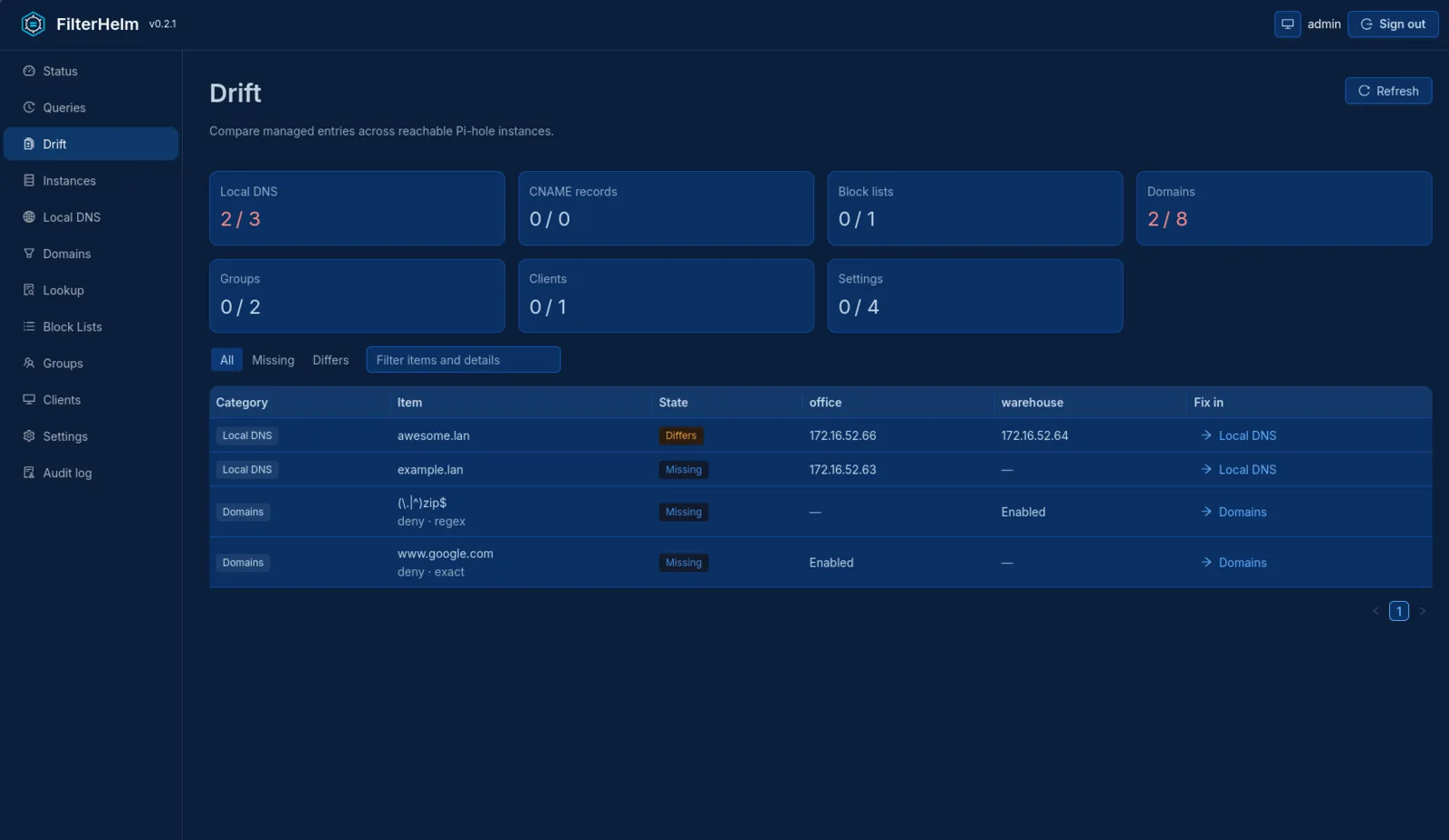
Task: Click the Settings gear icon in sidebar
Action: pos(29,436)
